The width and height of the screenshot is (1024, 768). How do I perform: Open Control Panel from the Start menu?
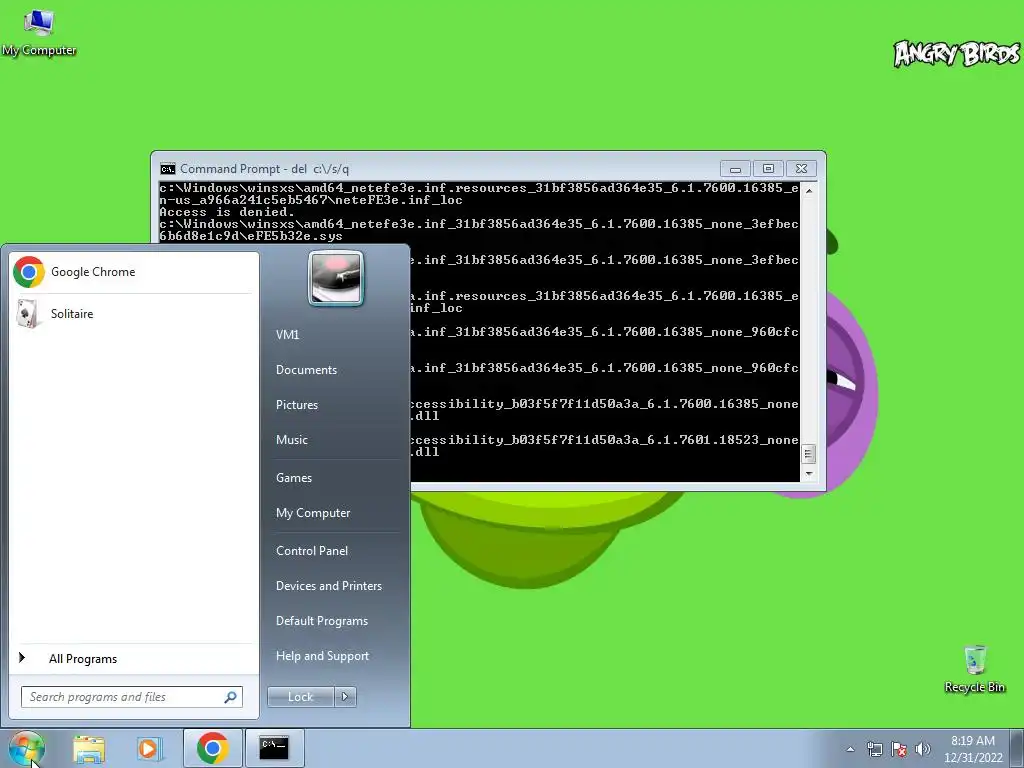click(312, 551)
